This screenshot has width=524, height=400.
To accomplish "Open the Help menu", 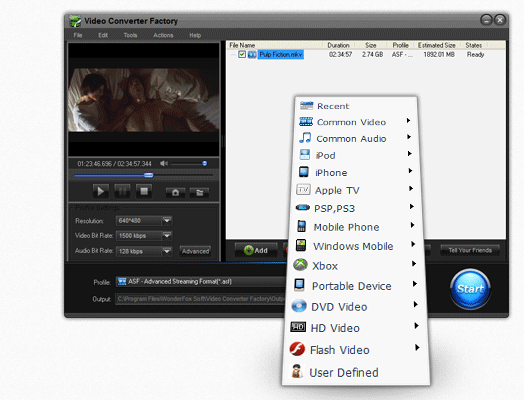I will point(195,35).
